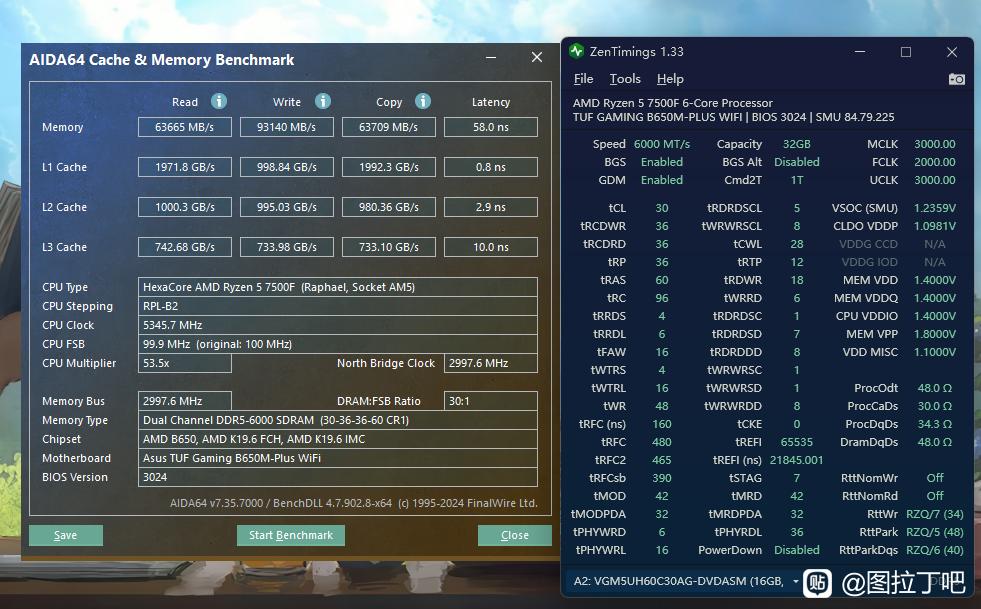Select Memory Read value 63665 MB/s
Screen dimensions: 981x609
click(x=185, y=127)
